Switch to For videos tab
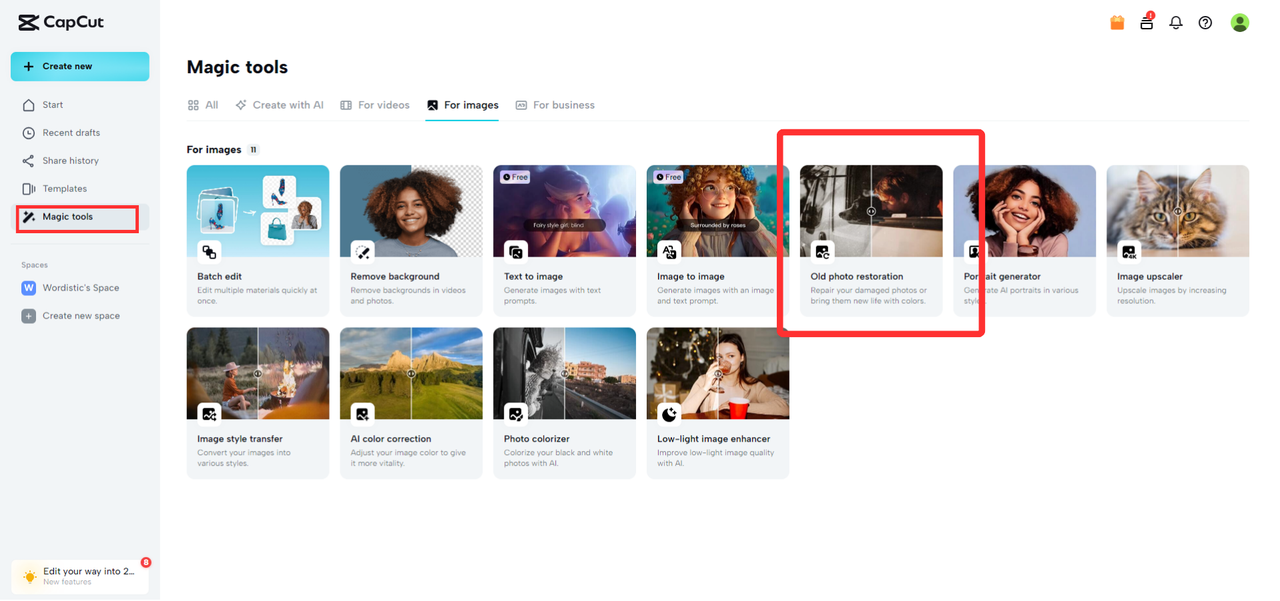Screen dimensions: 1280x601 click(375, 105)
